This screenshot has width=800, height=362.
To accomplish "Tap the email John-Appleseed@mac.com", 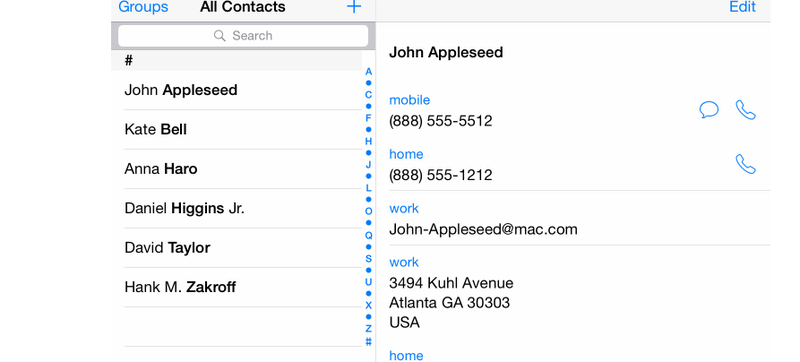I will tap(483, 229).
